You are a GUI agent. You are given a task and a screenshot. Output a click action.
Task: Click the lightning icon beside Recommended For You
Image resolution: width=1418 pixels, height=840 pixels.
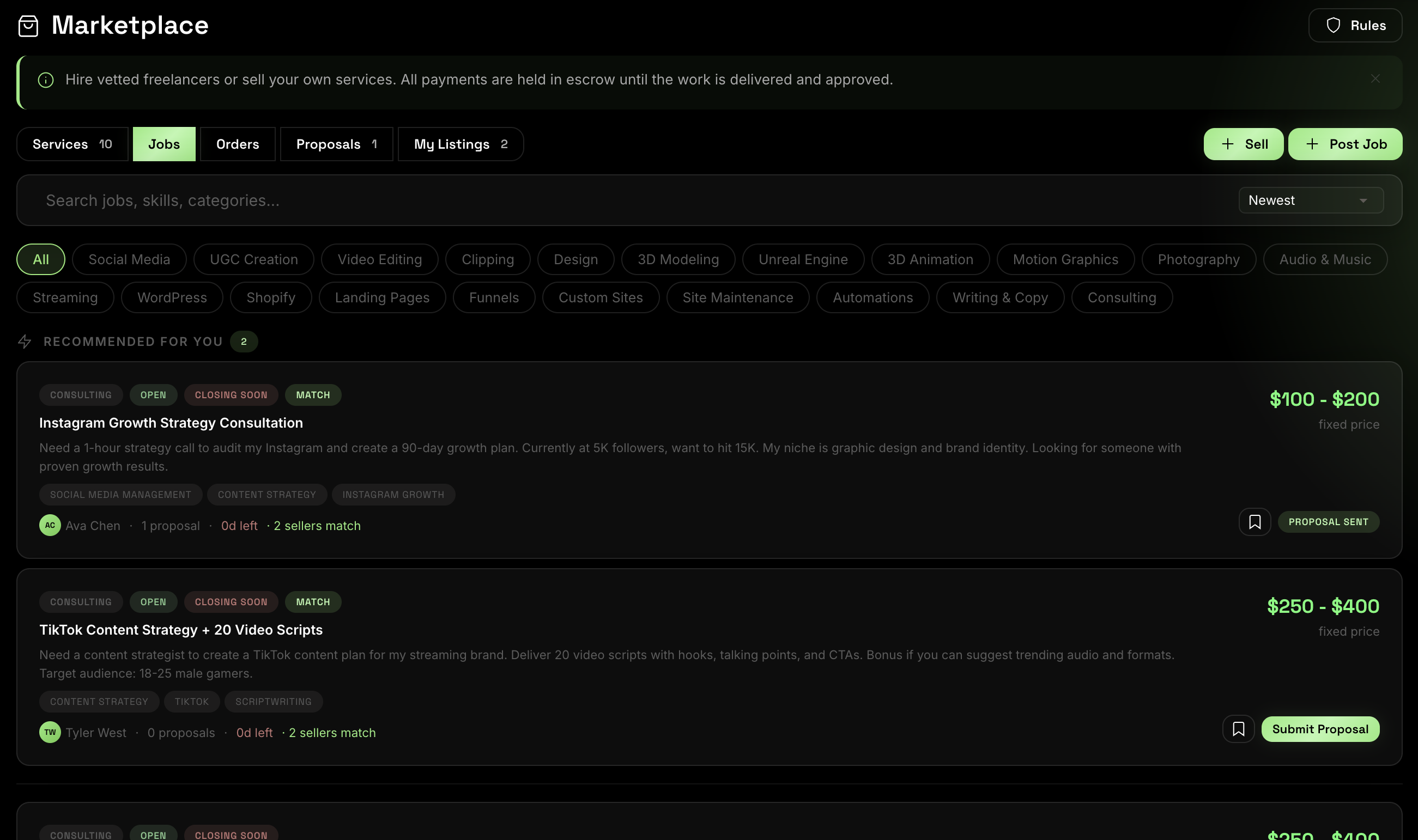[25, 342]
